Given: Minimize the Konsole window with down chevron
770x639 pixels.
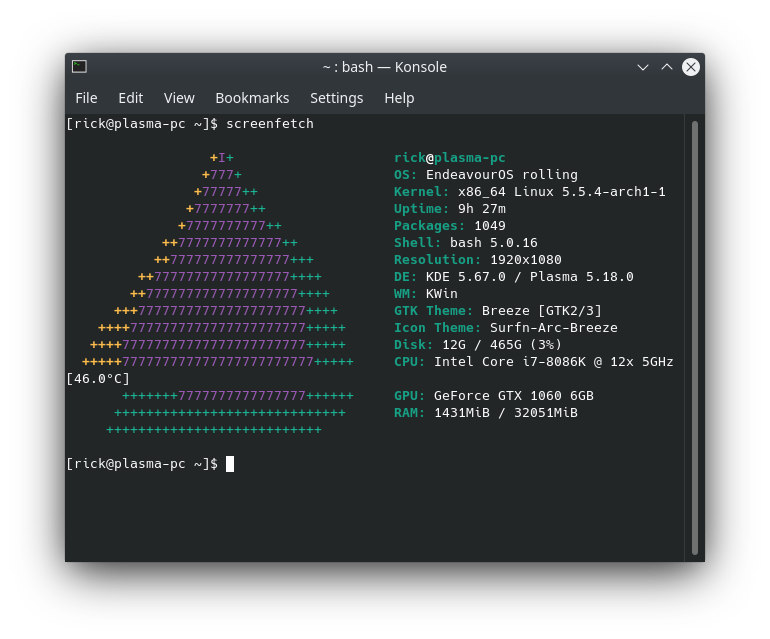Looking at the screenshot, I should click(x=643, y=67).
